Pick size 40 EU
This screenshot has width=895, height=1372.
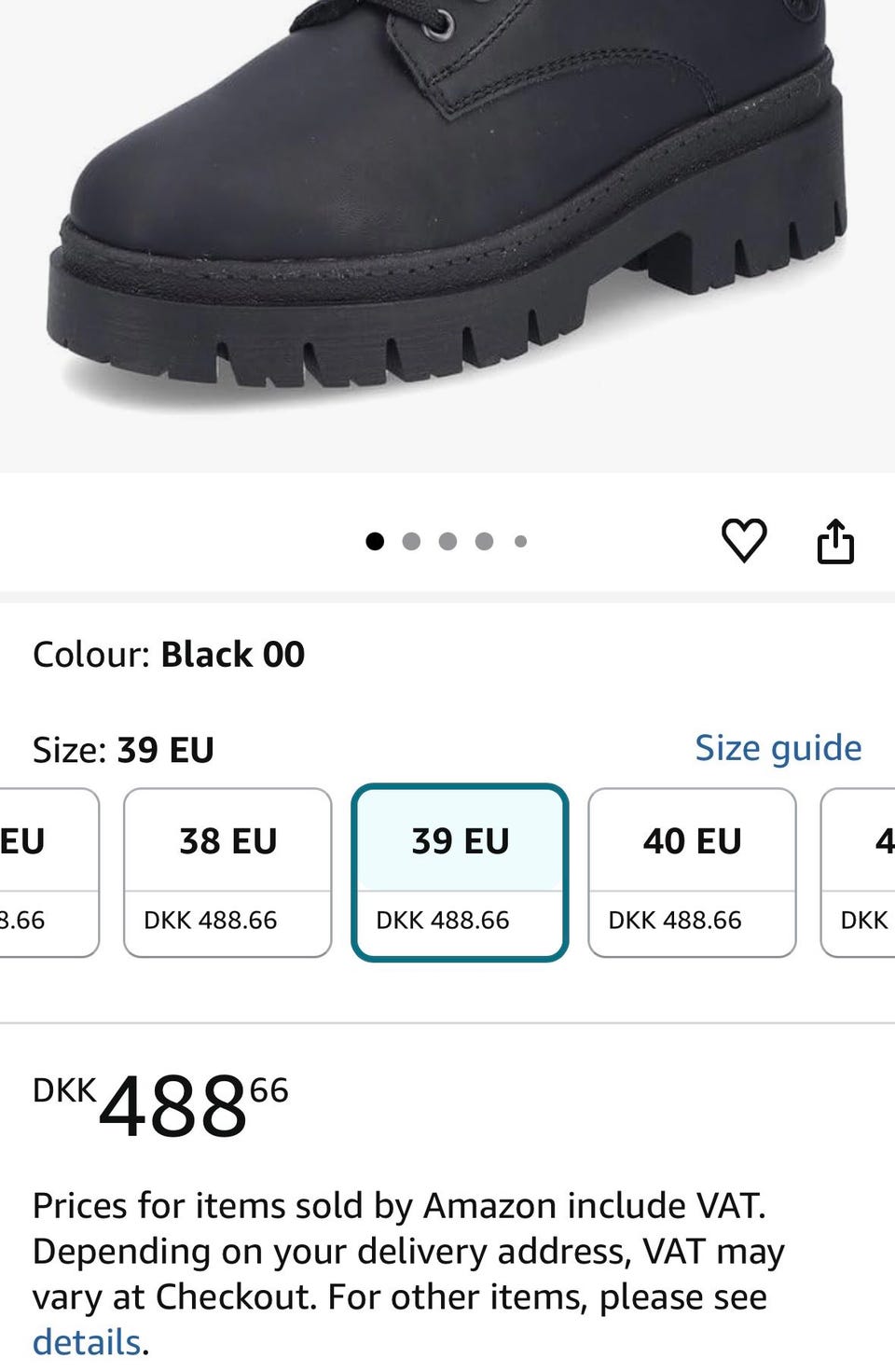(692, 872)
